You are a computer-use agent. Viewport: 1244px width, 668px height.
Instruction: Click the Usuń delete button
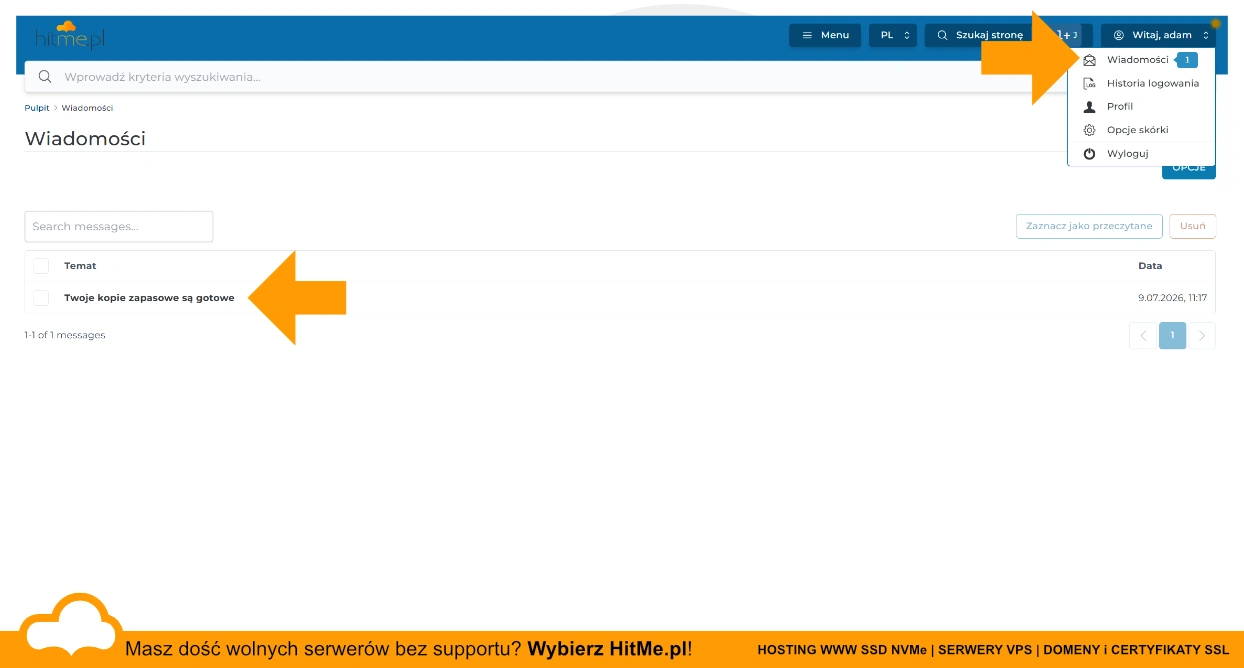point(1192,226)
